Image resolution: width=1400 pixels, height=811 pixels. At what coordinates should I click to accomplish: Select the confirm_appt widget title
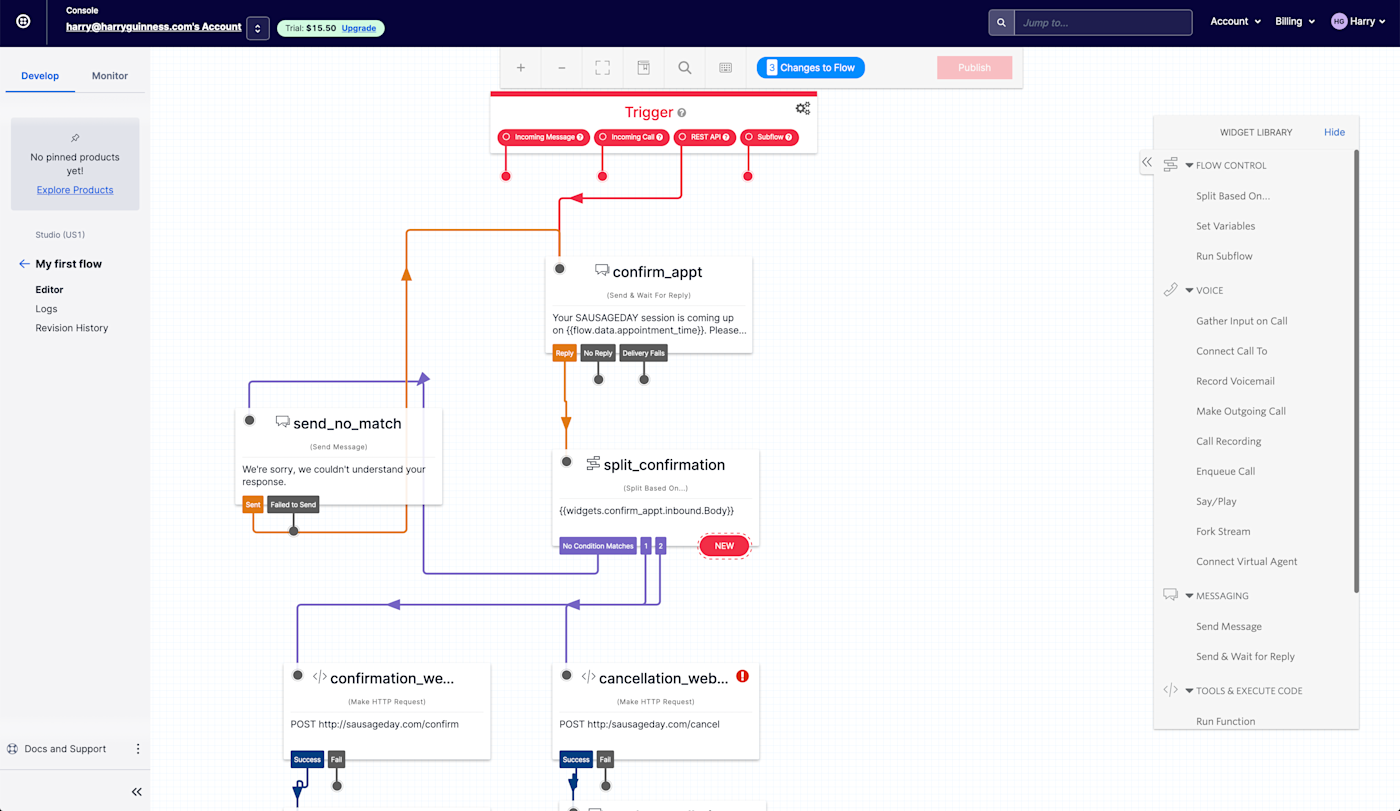[657, 272]
